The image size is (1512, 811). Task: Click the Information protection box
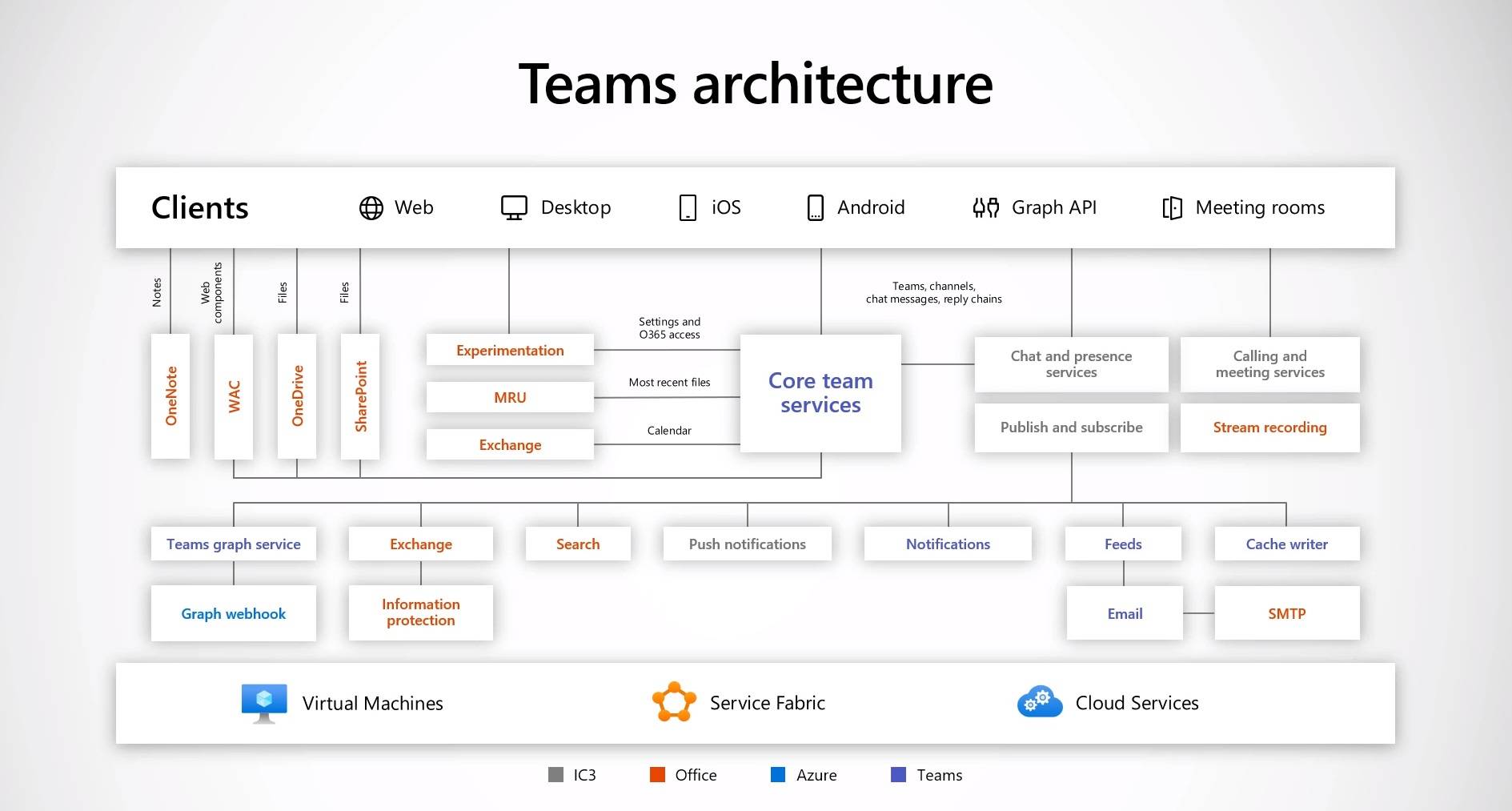[420, 612]
